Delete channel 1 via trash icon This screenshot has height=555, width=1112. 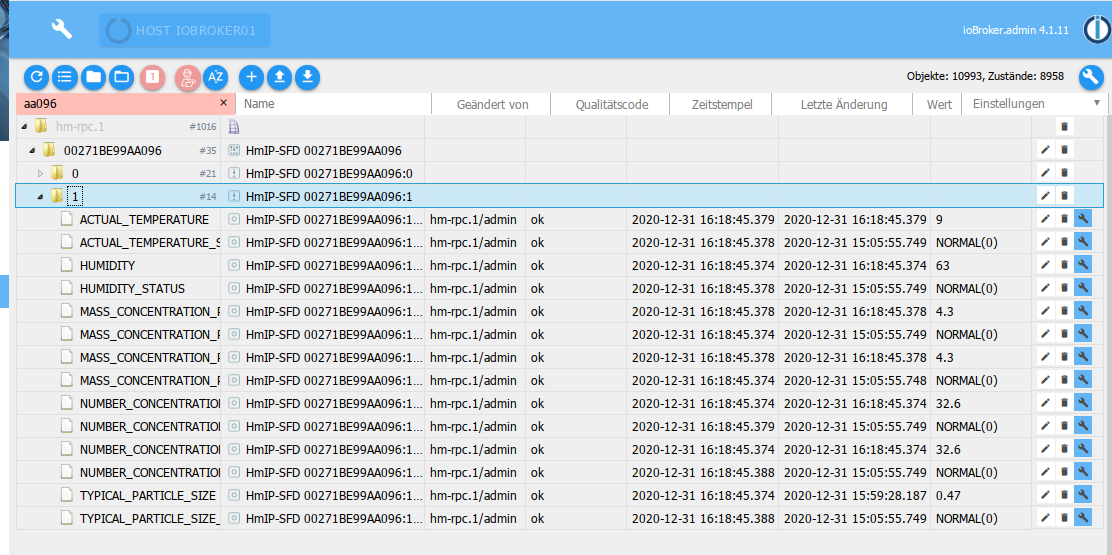point(1064,196)
